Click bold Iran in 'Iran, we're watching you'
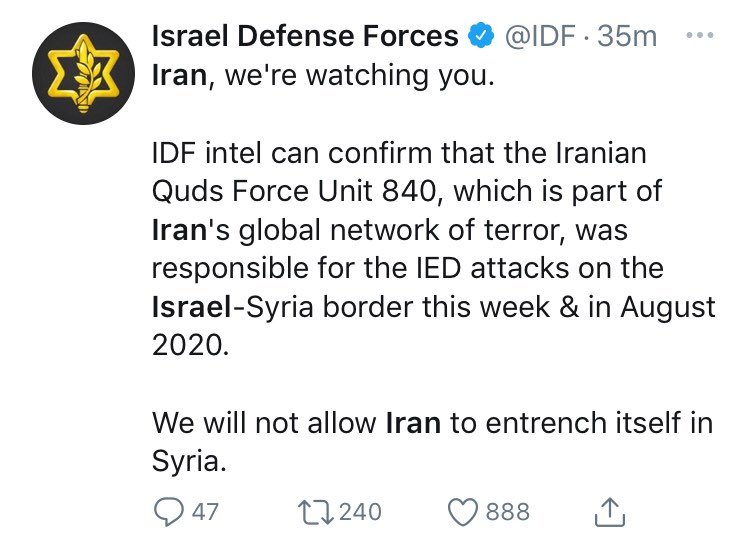Screen dimensions: 750x545 pos(179,75)
